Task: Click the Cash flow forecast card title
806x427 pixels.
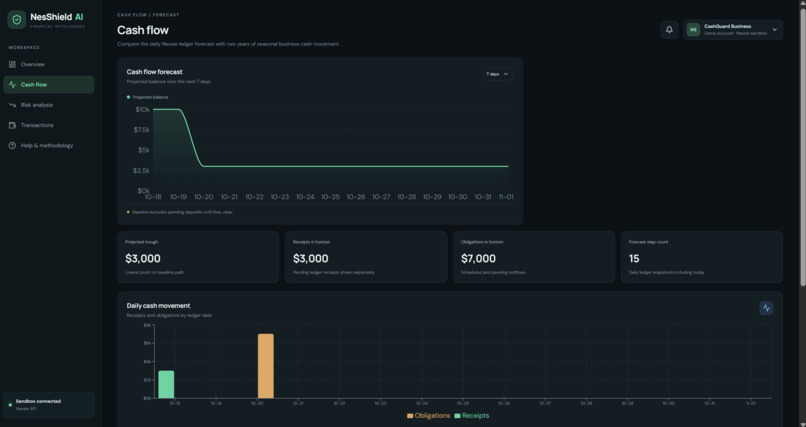Action: pos(155,72)
